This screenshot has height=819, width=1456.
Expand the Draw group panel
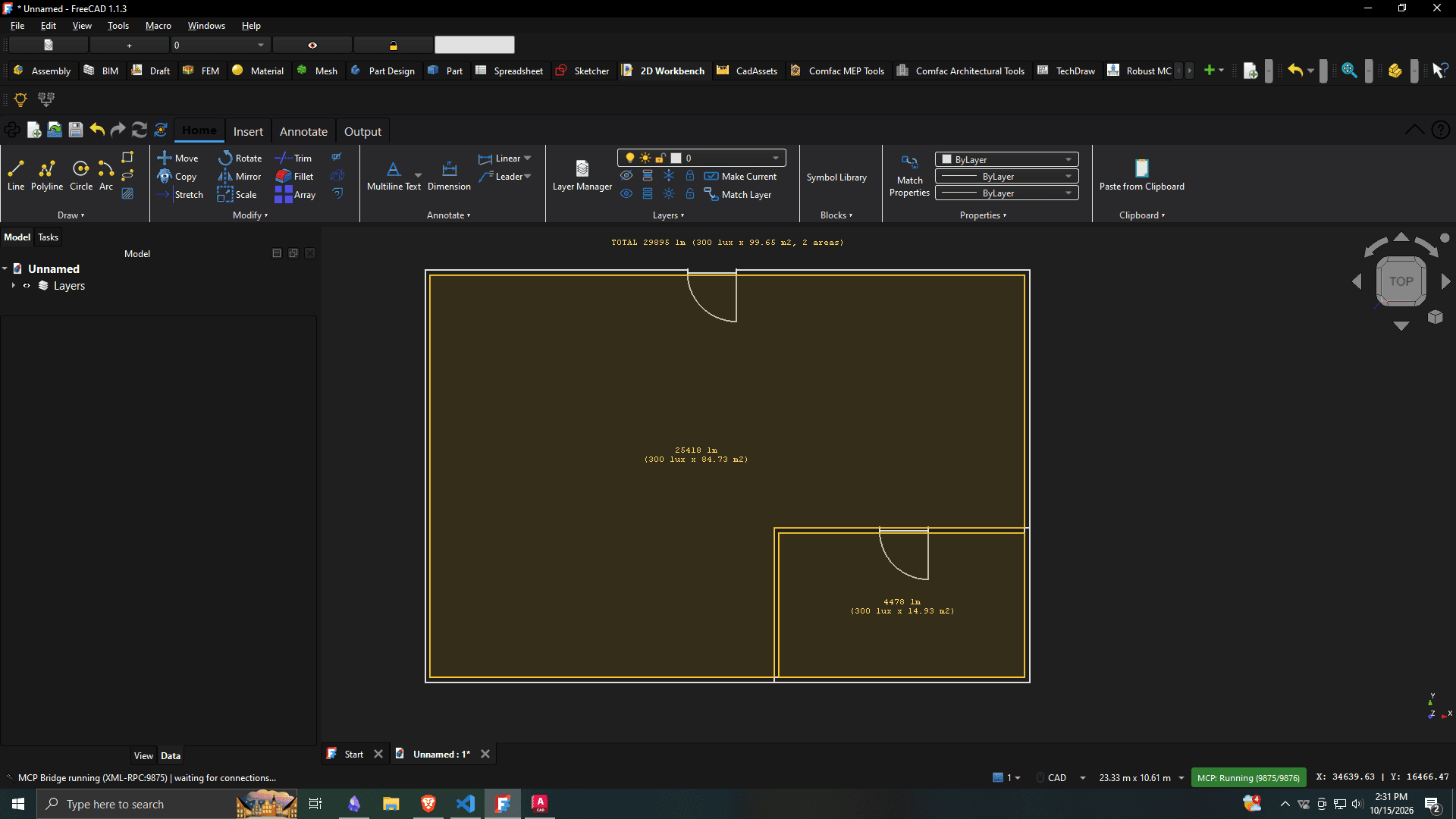click(71, 215)
